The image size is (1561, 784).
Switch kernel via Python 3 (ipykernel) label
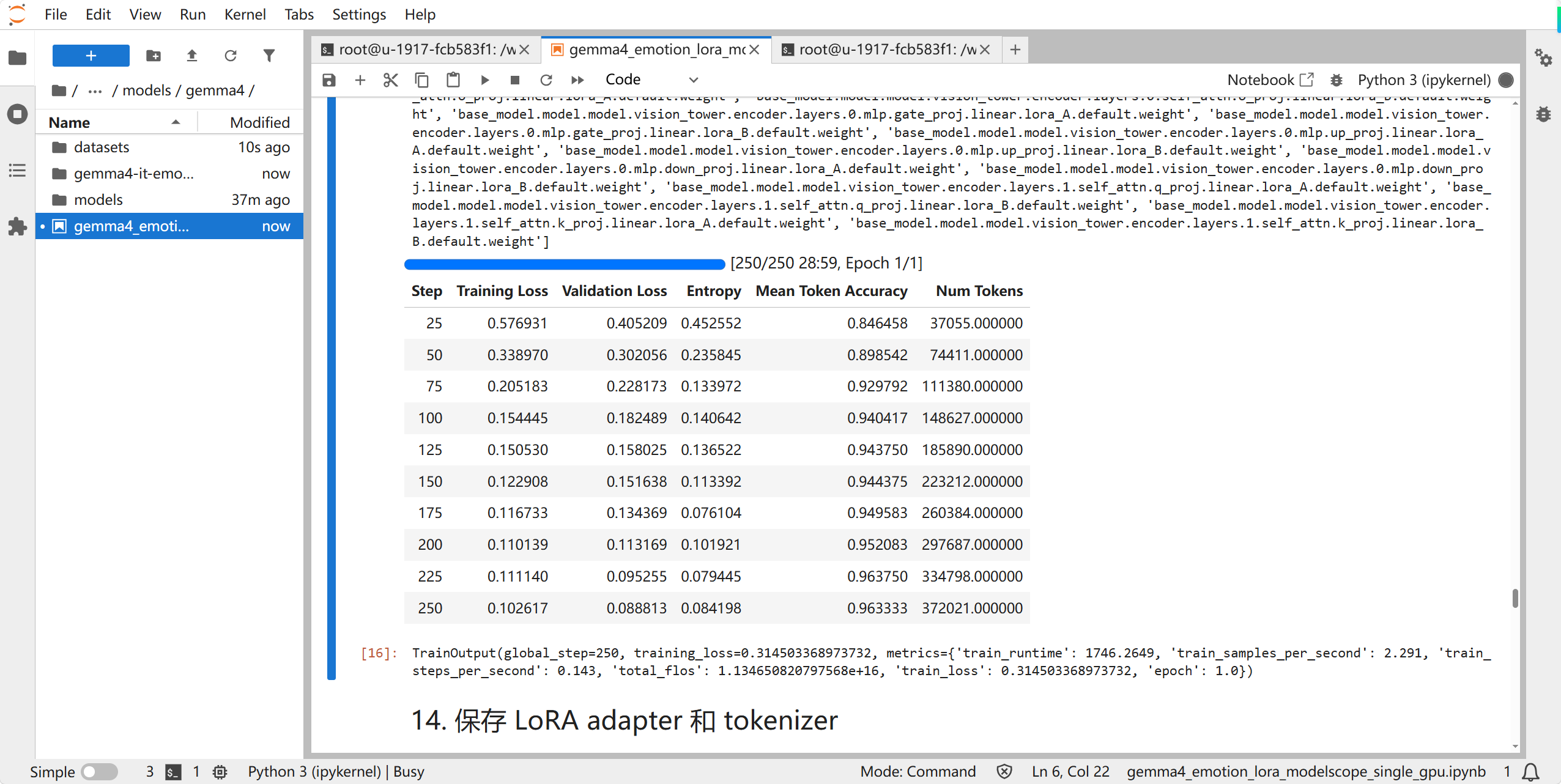(x=1424, y=80)
